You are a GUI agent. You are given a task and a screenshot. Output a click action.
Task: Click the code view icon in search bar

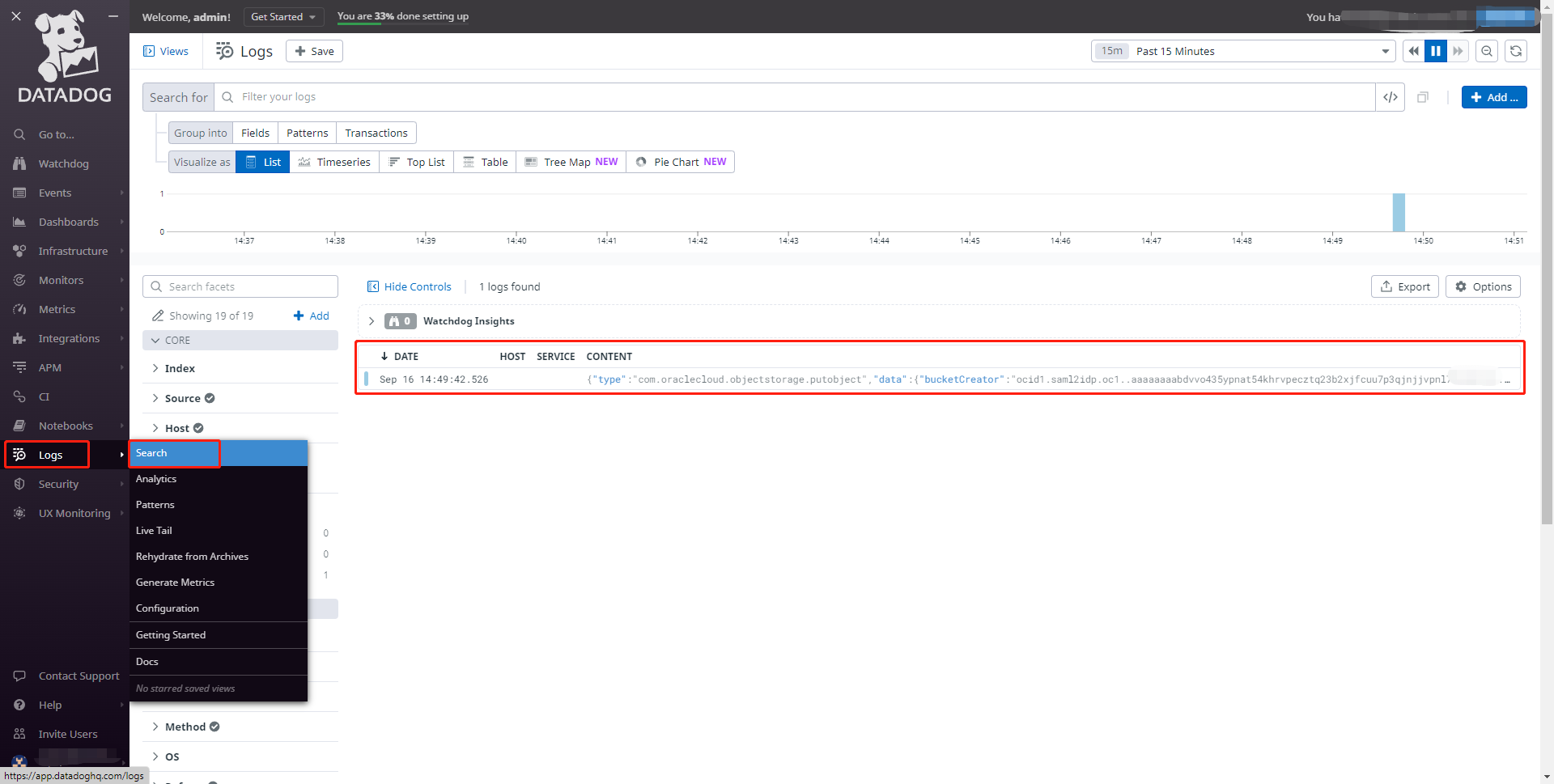pyautogui.click(x=1390, y=97)
